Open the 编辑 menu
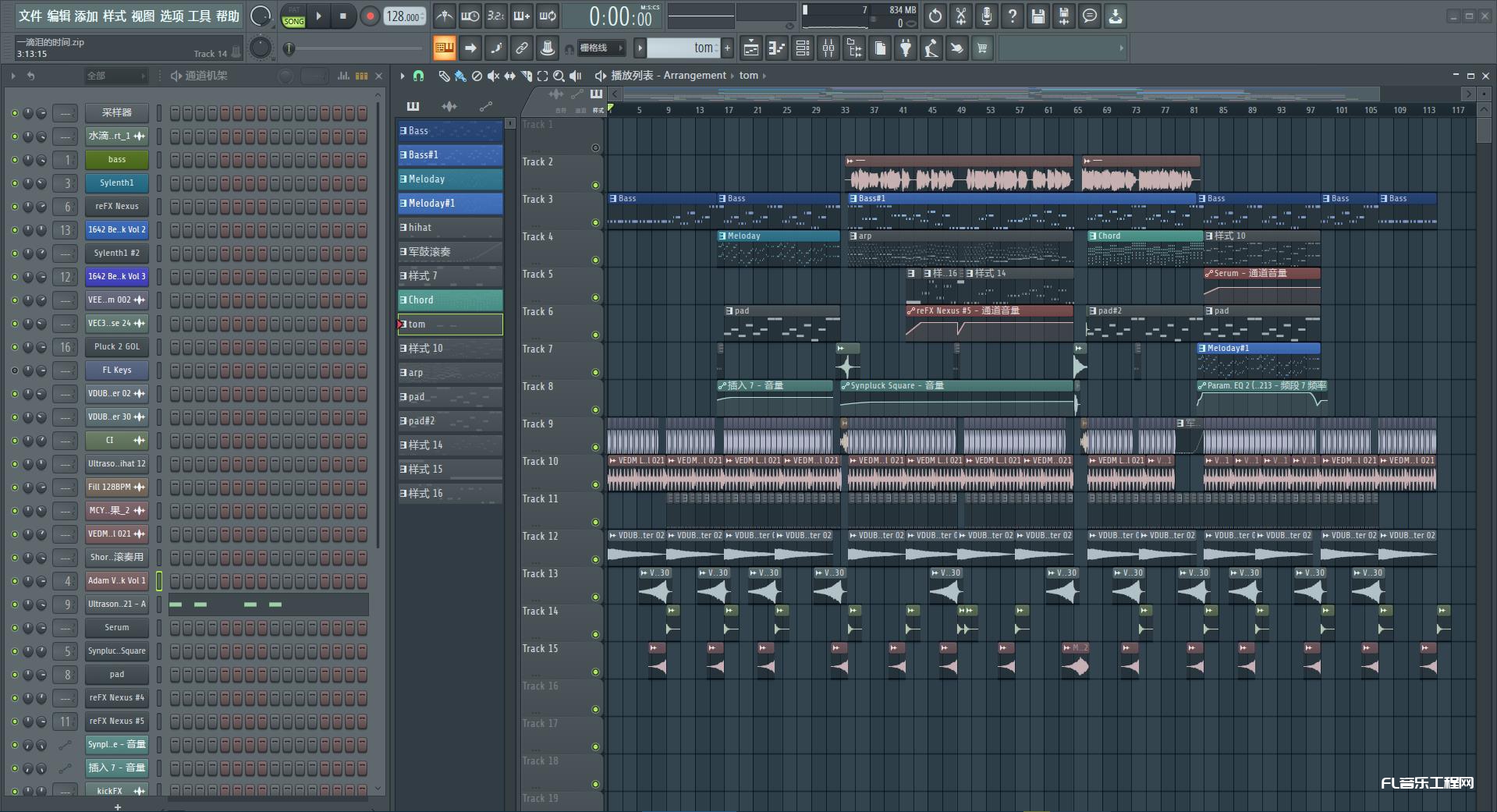This screenshot has height=812, width=1497. (59, 16)
